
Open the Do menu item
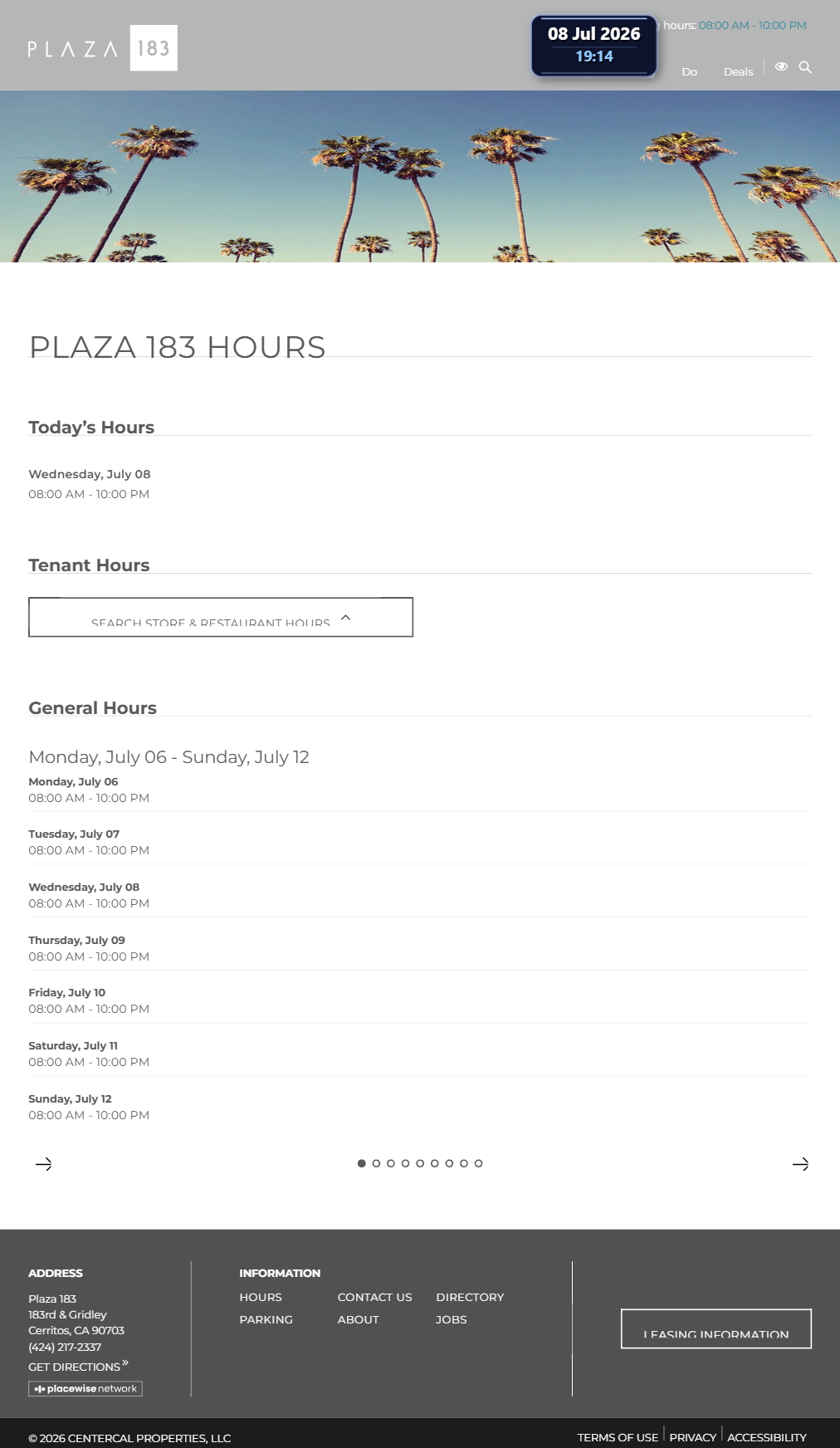tap(689, 71)
